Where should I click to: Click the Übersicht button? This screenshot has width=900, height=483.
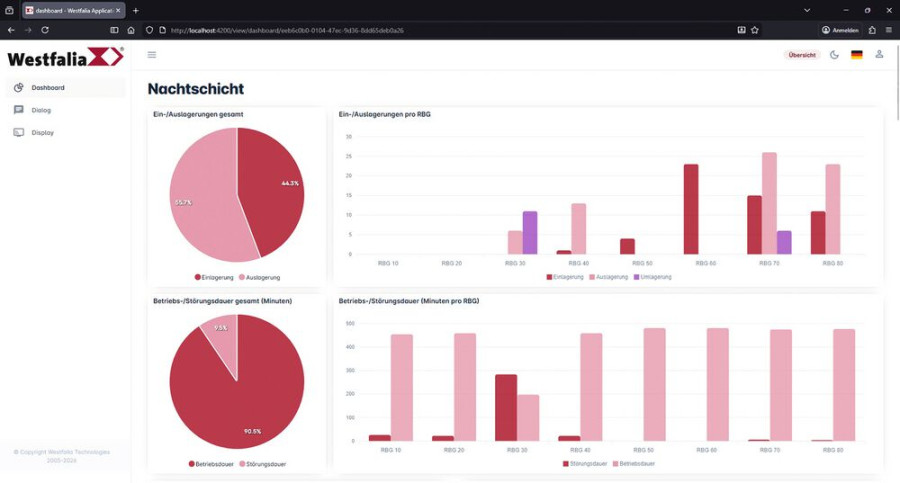pos(802,55)
